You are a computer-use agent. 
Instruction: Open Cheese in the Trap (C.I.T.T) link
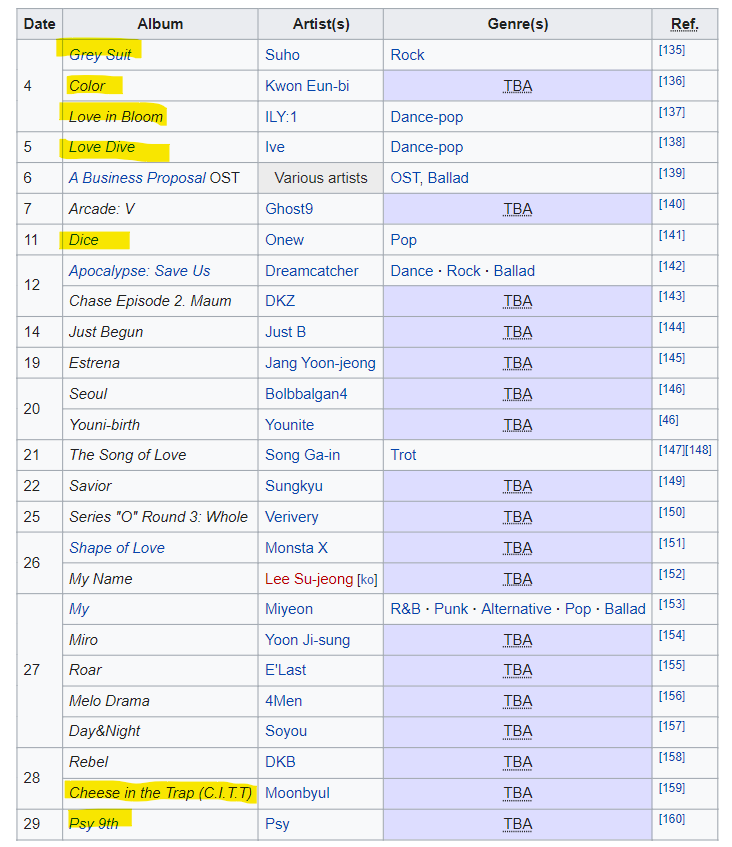(160, 792)
